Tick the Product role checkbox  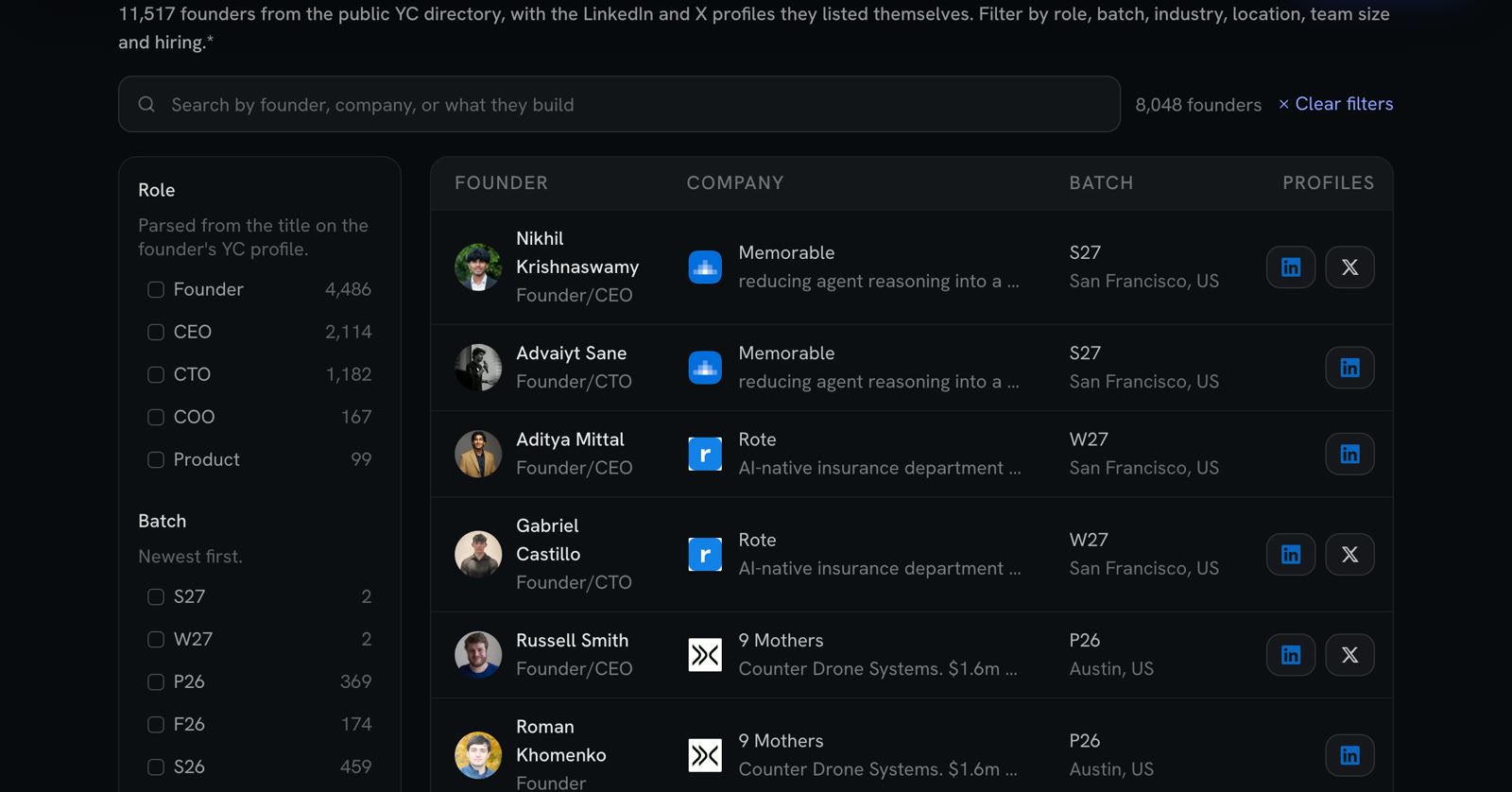point(156,460)
